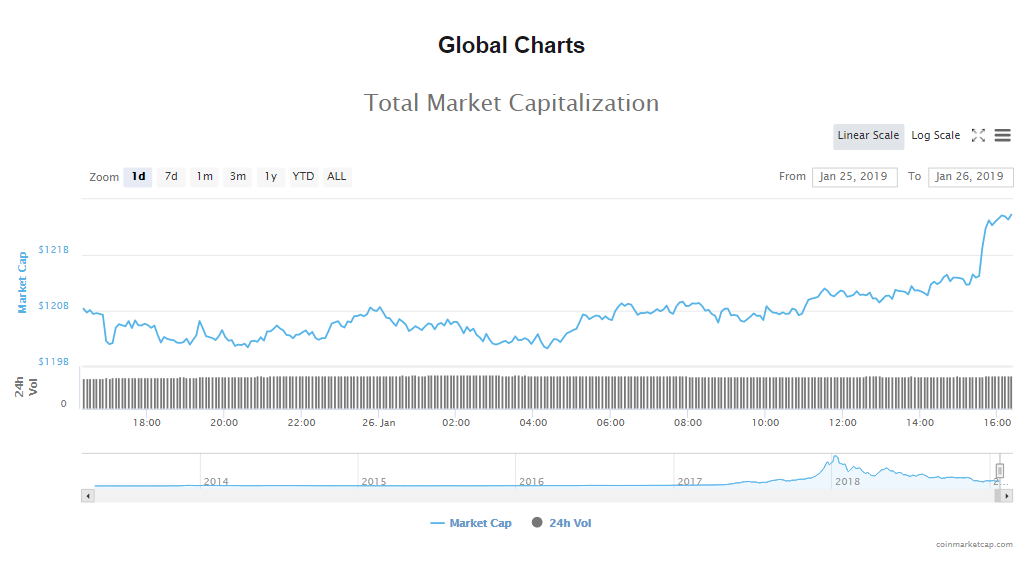
Task: Select the 7d zoom range
Action: pyautogui.click(x=171, y=177)
